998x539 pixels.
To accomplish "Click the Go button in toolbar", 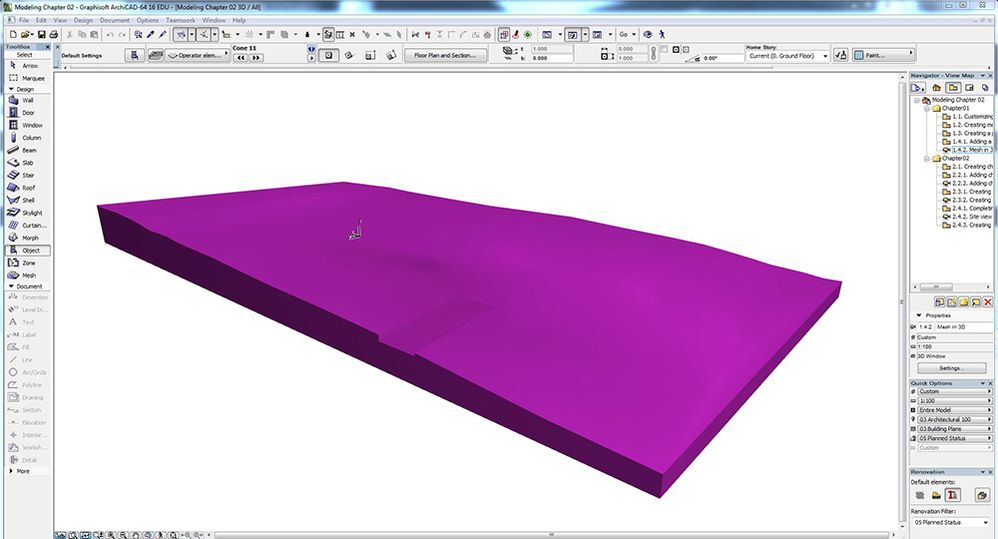I will (624, 34).
